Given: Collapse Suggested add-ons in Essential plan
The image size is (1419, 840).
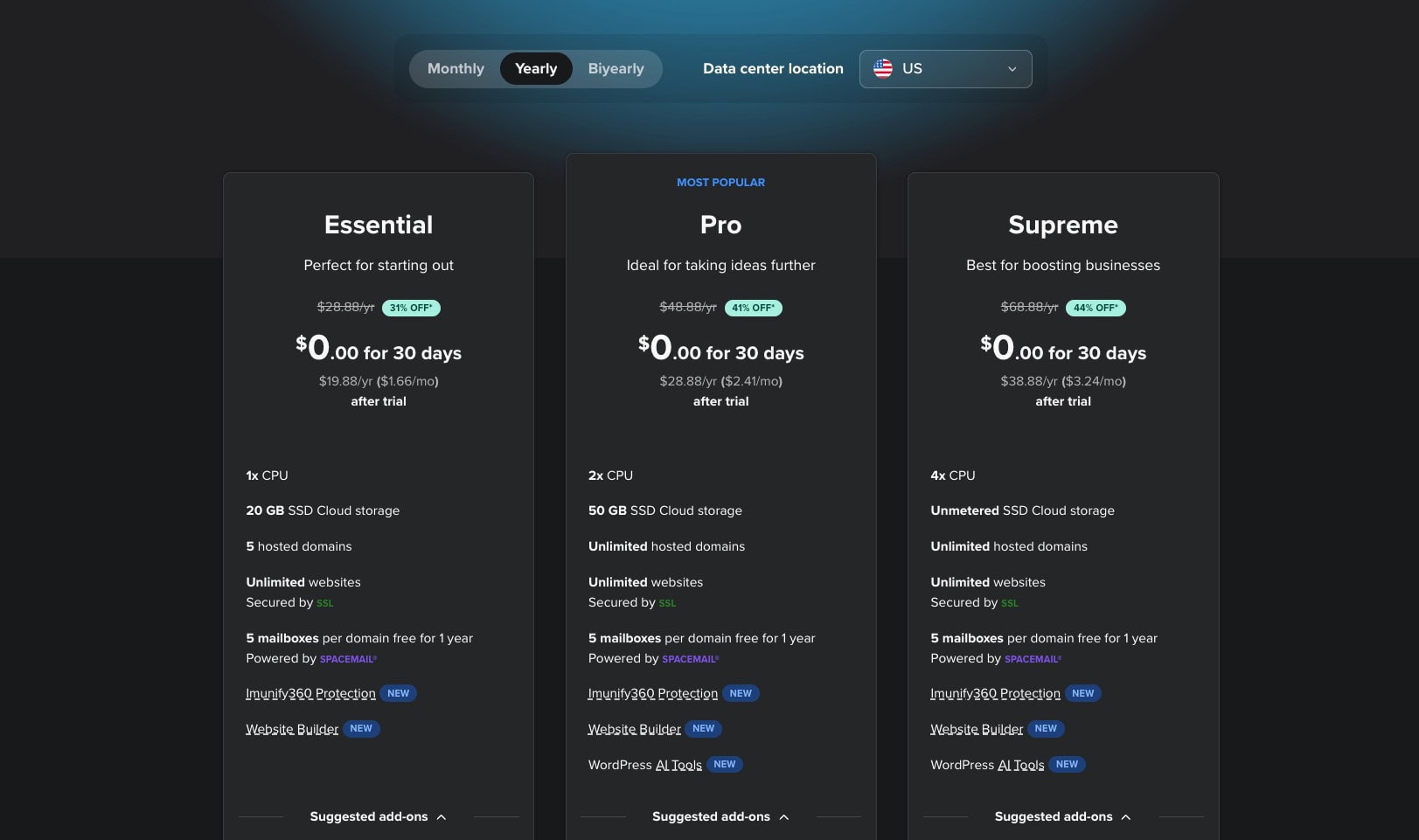Looking at the screenshot, I should tap(378, 816).
